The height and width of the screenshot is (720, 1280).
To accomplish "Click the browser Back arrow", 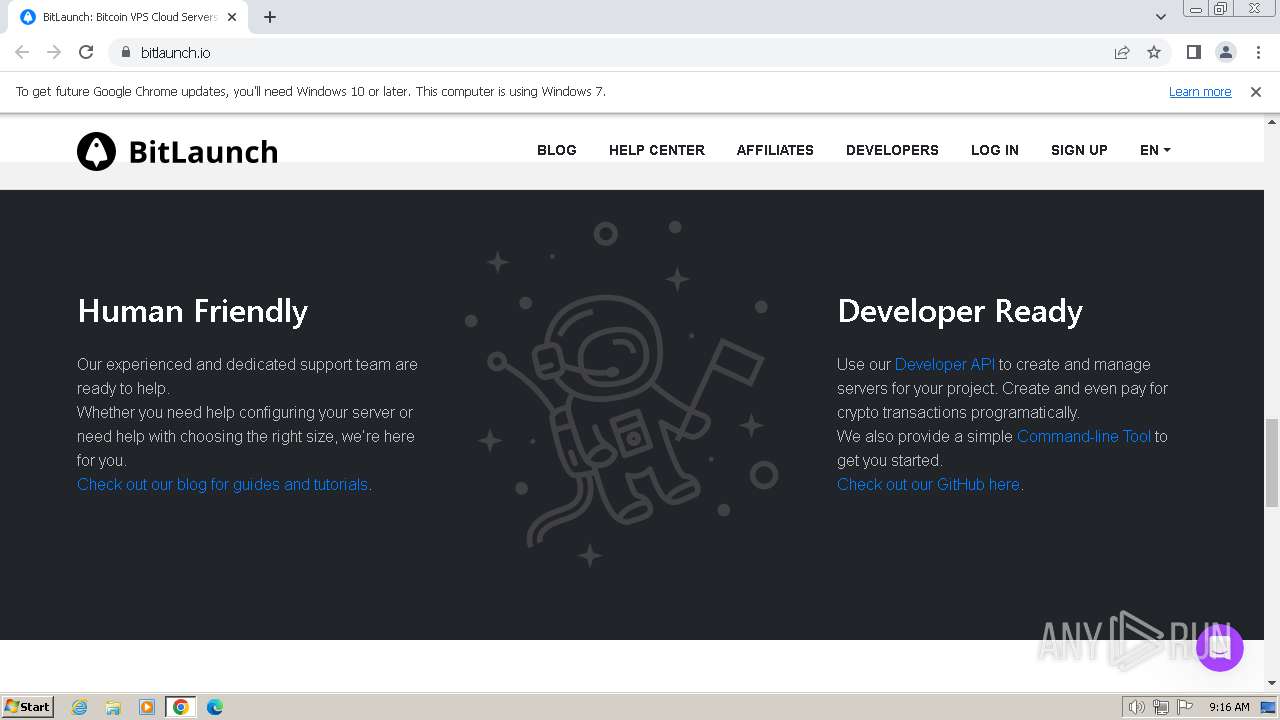I will 22,52.
